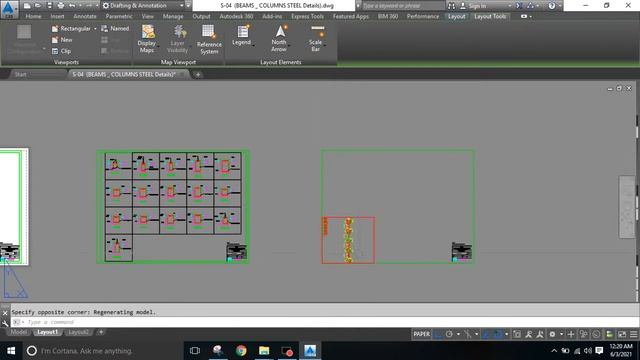
Task: Click the Sign In button
Action: click(x=473, y=6)
